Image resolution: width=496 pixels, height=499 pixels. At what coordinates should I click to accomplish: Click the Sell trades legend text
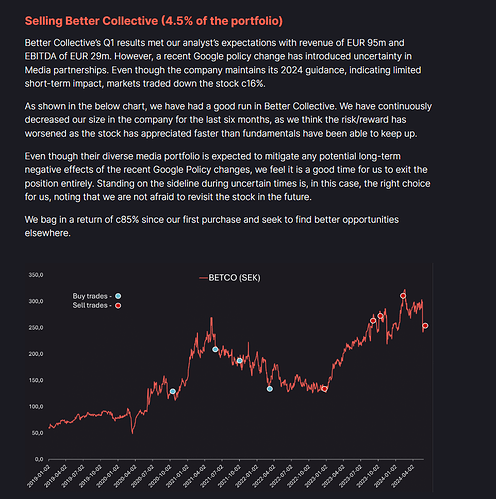(x=92, y=305)
